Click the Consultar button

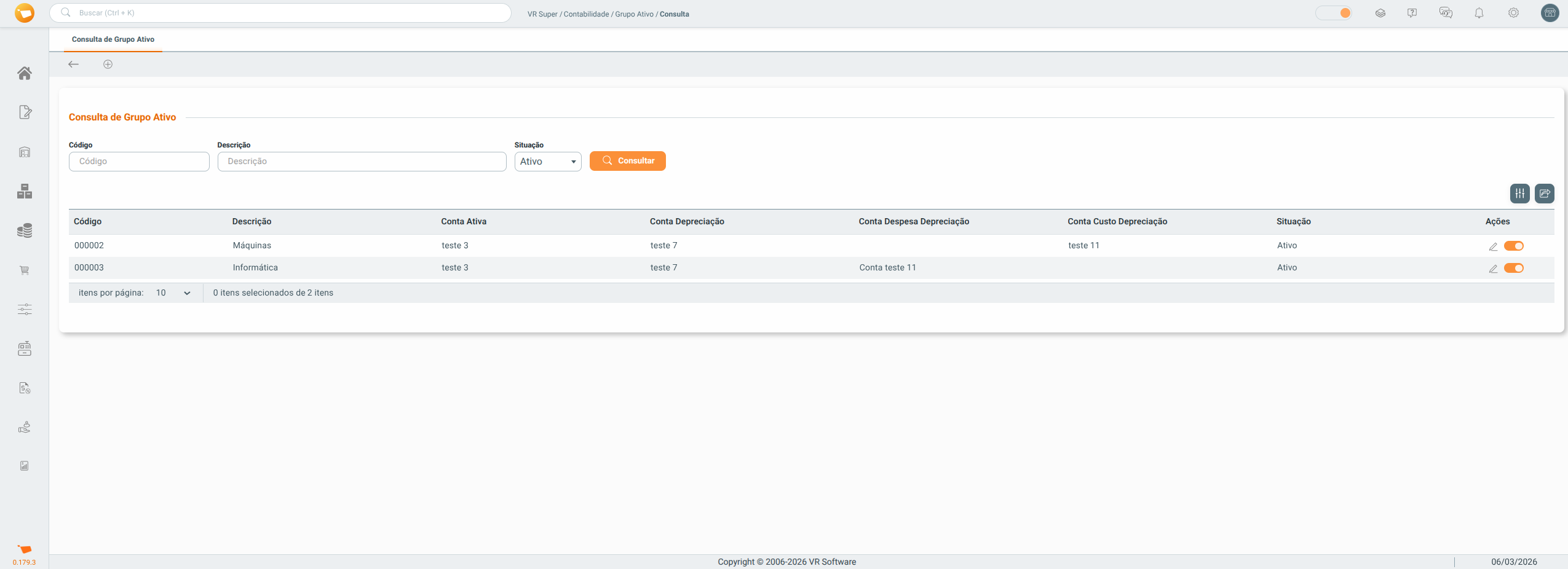click(x=627, y=161)
